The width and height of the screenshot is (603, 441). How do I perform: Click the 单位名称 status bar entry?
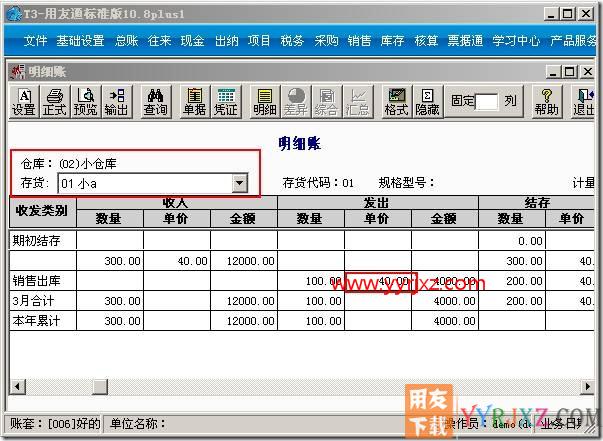click(x=138, y=423)
